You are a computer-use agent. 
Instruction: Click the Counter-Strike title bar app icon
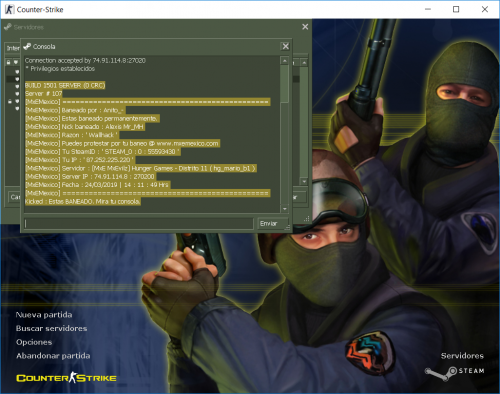click(10, 9)
